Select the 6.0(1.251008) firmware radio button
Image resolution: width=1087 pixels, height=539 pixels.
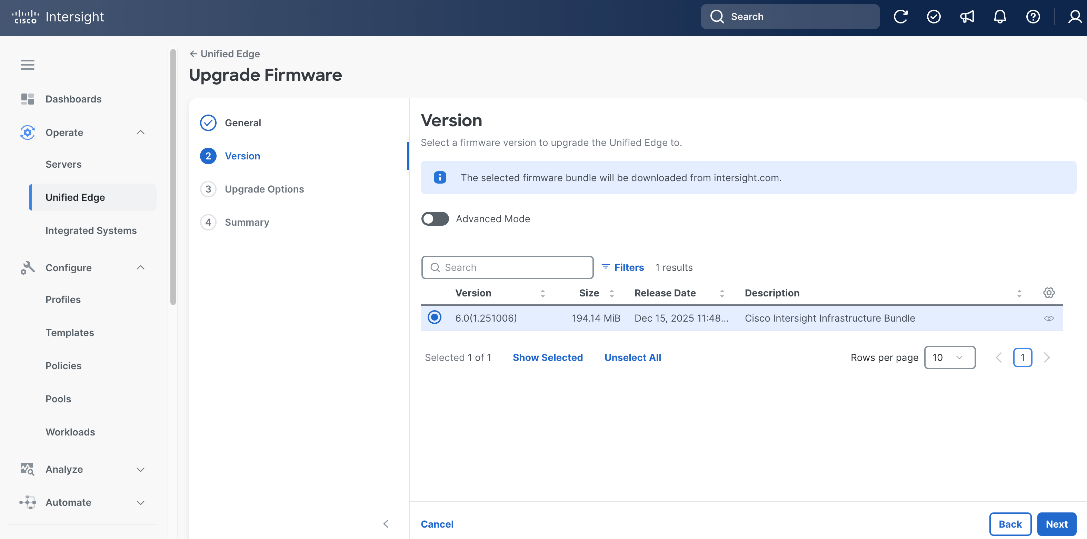point(434,317)
